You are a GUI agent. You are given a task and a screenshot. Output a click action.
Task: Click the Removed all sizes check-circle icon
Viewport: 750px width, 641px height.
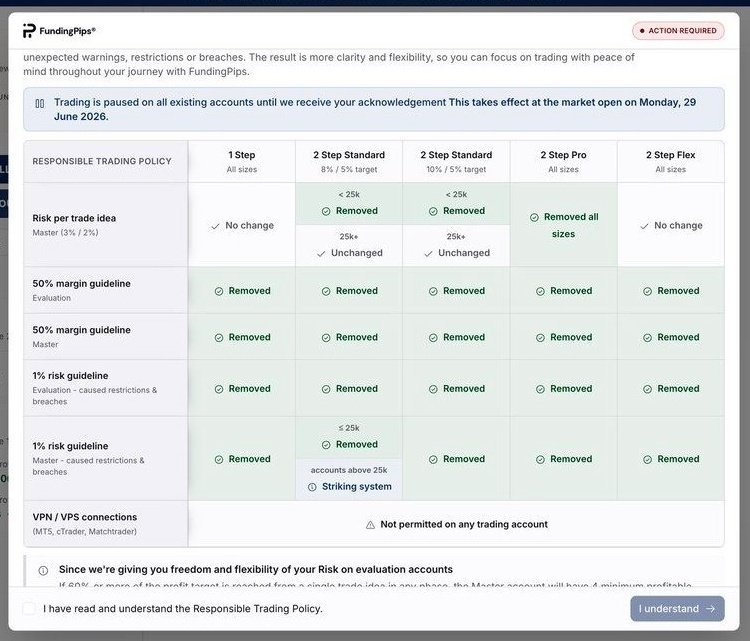534,217
